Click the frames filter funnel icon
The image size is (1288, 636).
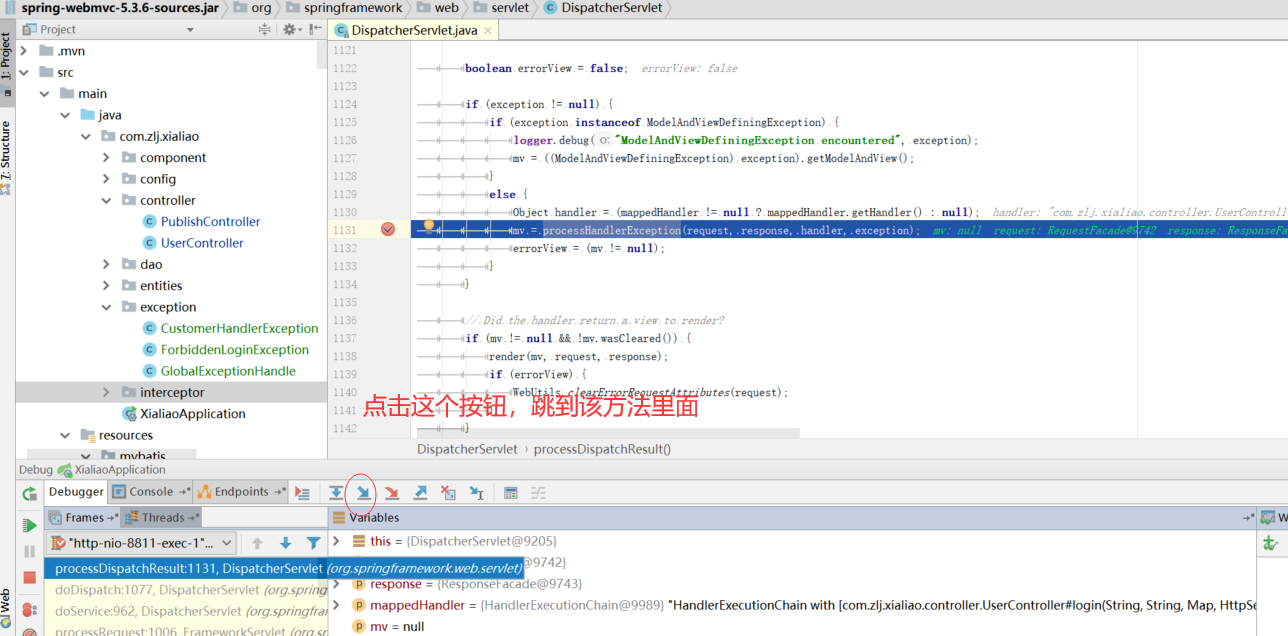(x=313, y=543)
